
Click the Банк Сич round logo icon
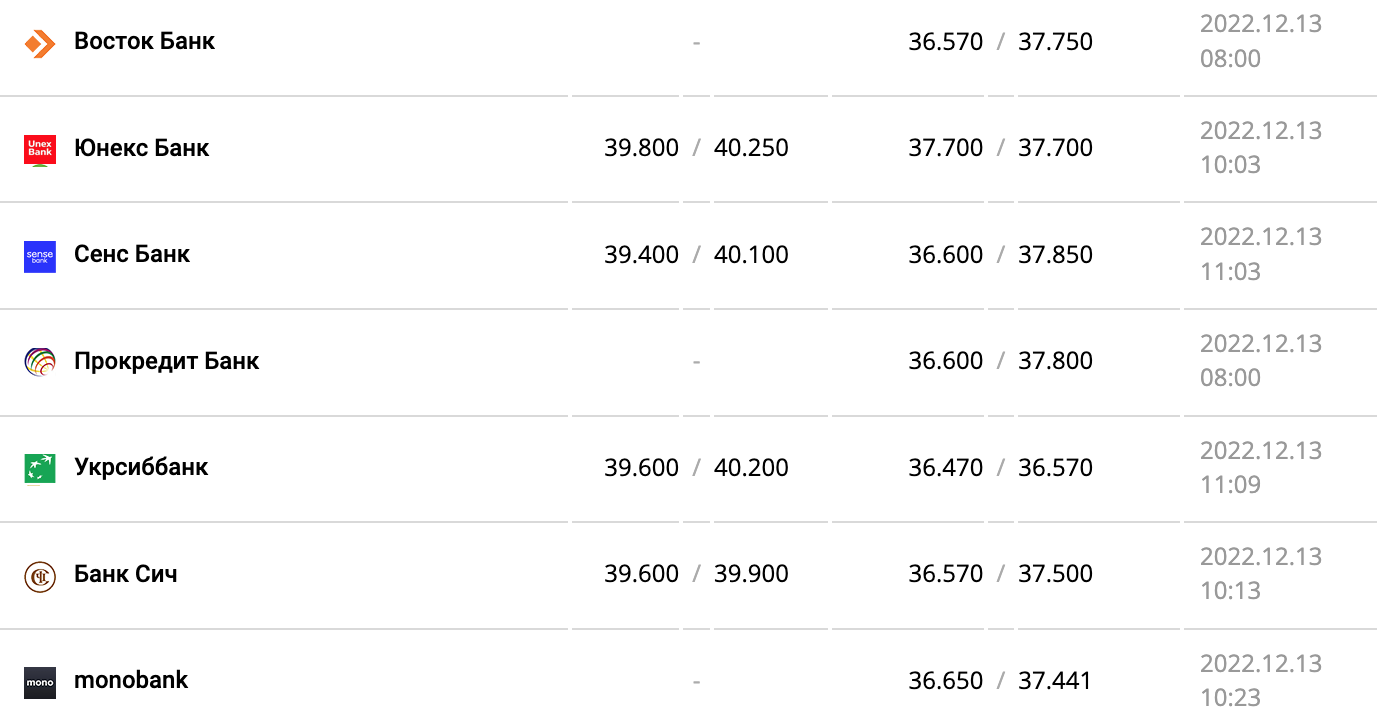40,575
